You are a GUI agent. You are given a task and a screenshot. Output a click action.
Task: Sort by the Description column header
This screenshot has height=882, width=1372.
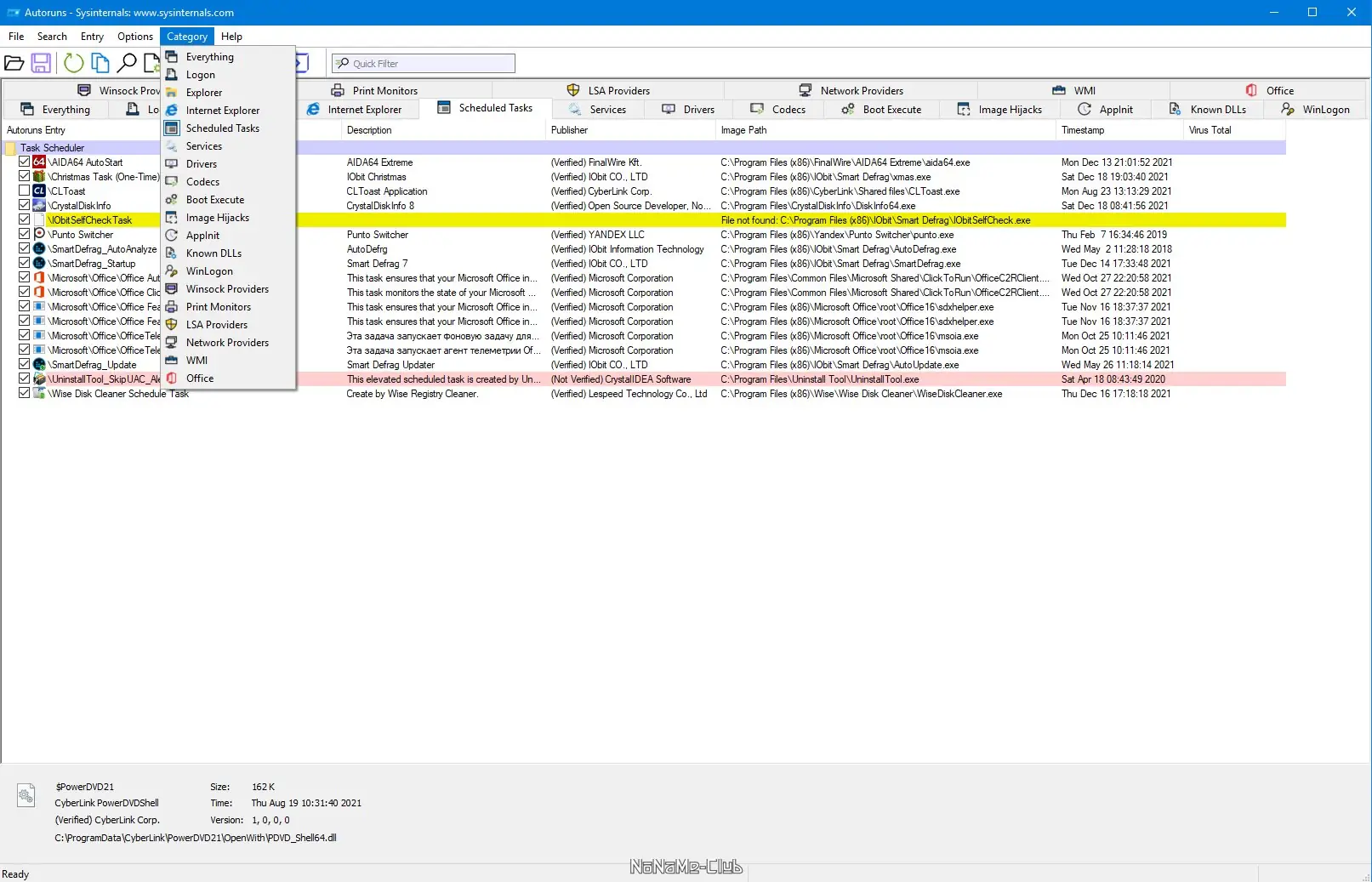point(442,130)
